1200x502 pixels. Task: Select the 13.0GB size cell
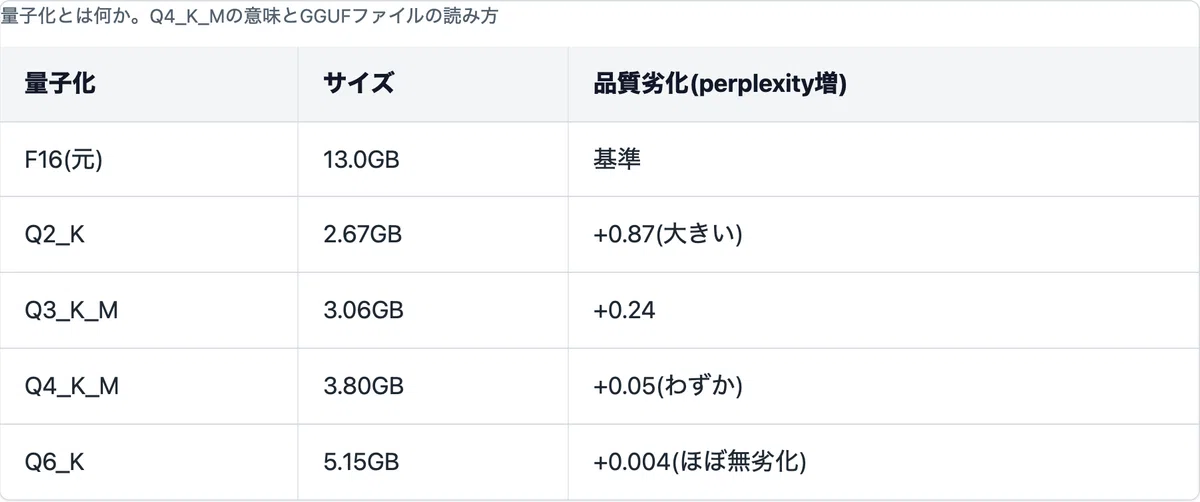pyautogui.click(x=361, y=159)
